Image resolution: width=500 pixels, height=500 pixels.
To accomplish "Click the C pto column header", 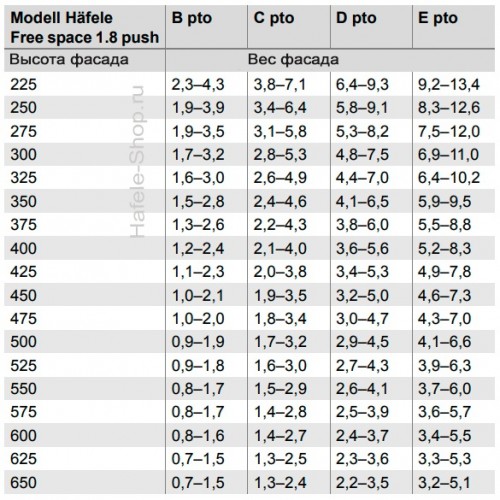I will coord(274,18).
